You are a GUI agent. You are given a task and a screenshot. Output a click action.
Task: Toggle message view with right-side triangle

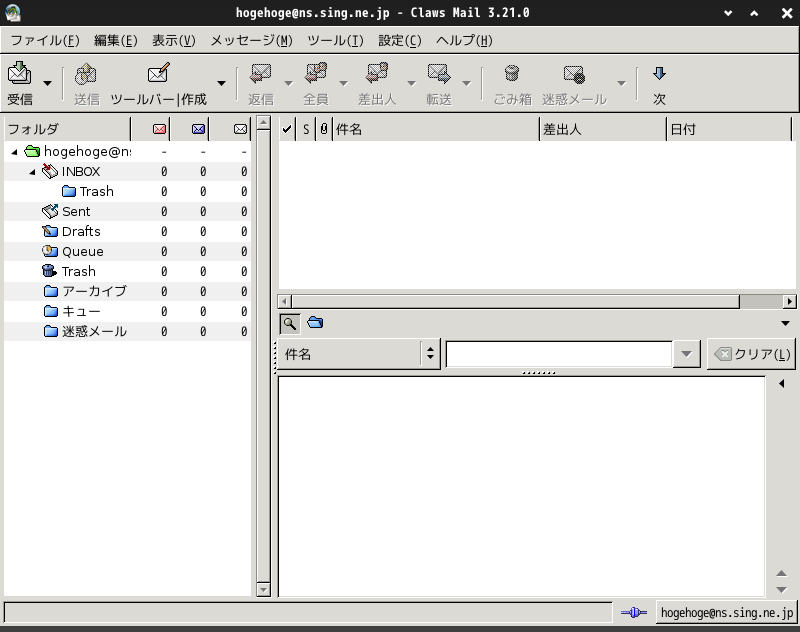(782, 384)
